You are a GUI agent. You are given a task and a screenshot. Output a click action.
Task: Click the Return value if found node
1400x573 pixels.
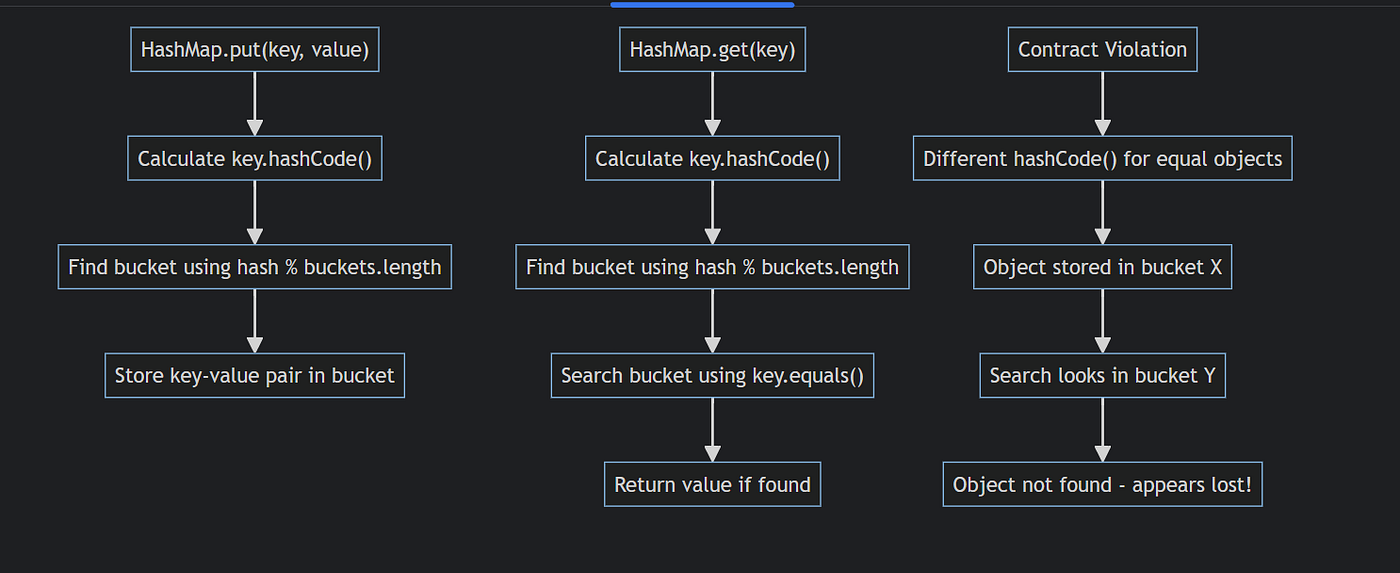click(x=712, y=484)
